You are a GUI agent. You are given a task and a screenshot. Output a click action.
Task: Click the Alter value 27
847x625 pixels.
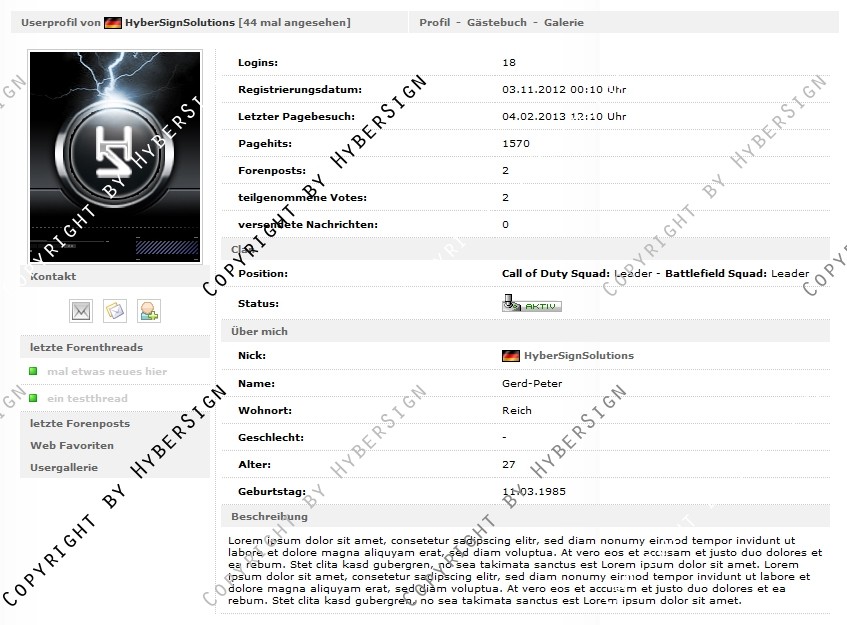pos(509,465)
